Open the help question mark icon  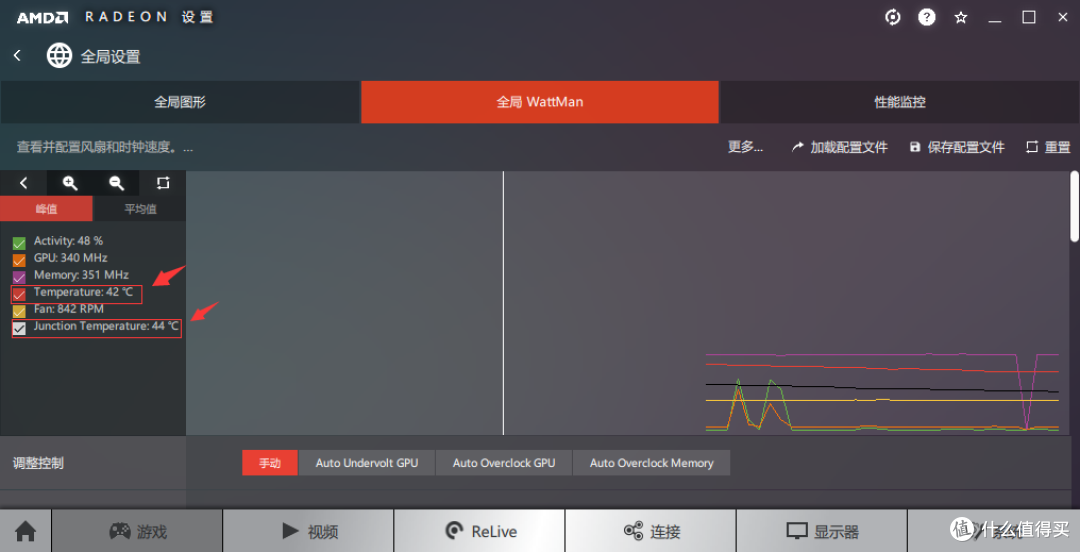pyautogui.click(x=926, y=18)
